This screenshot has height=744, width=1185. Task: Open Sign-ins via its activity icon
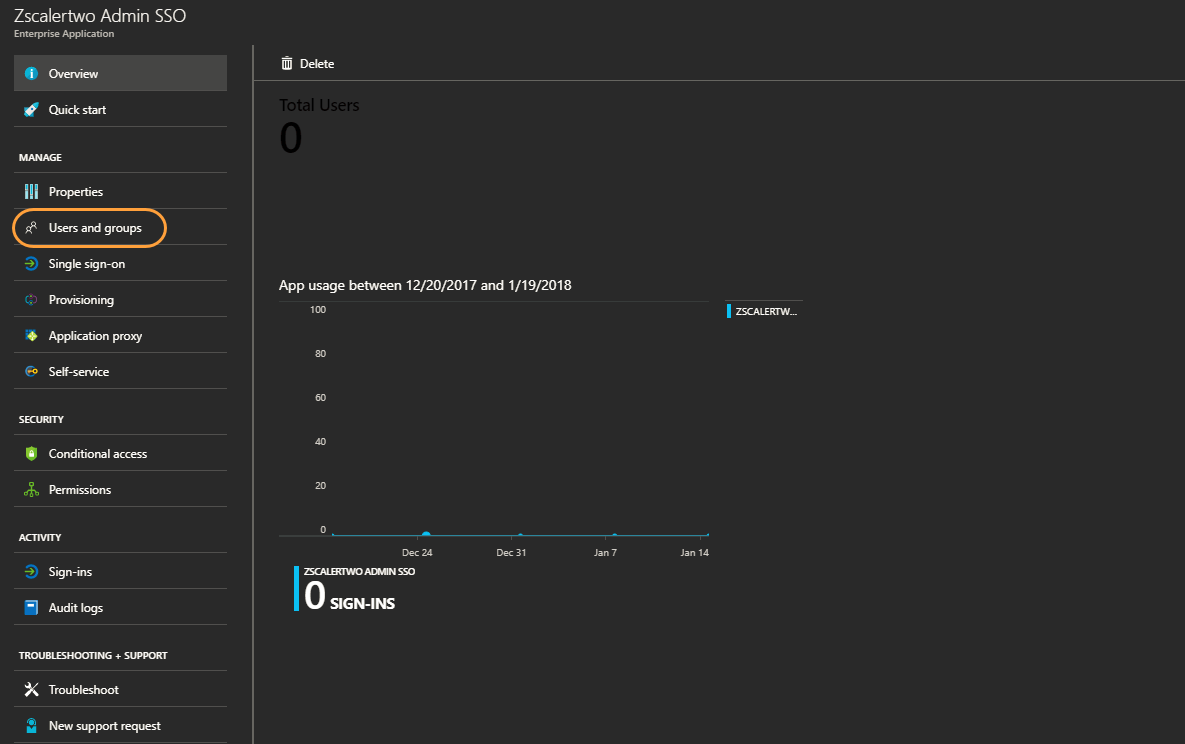pos(33,571)
